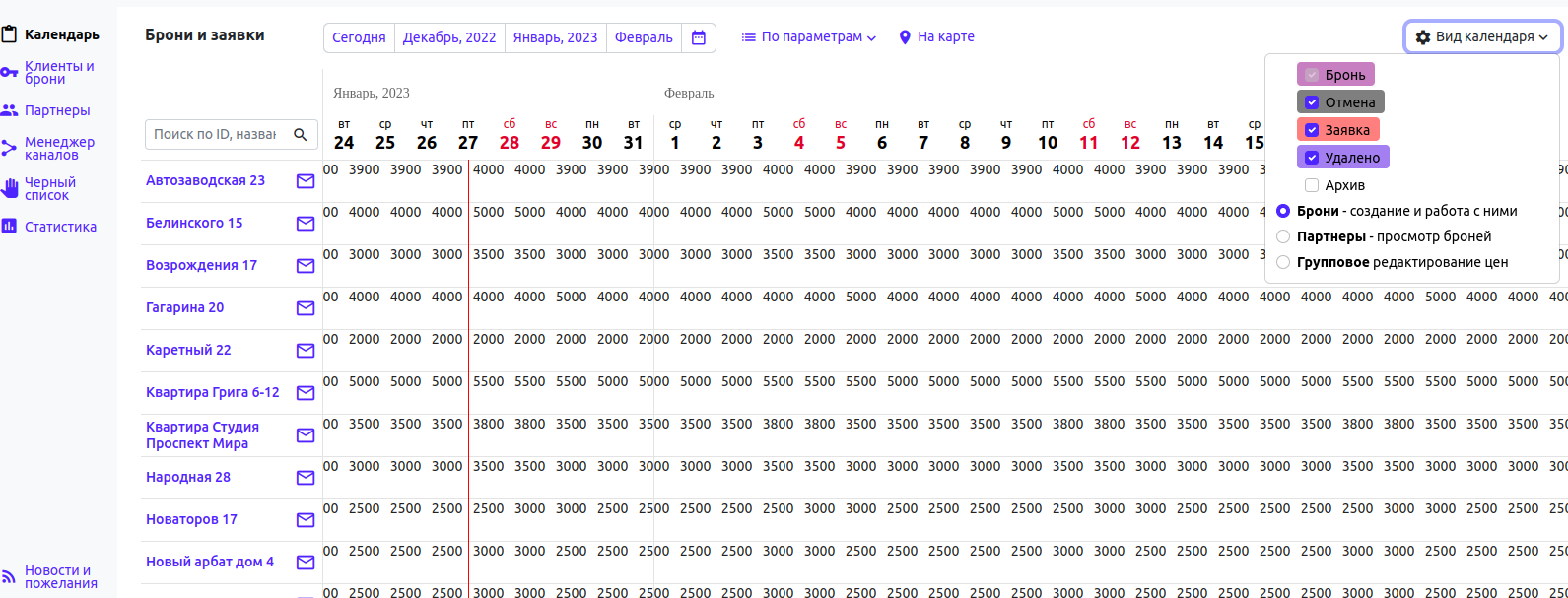Click the envelope icon for Автозаводская 23
This screenshot has width=1568, height=598.
(x=306, y=181)
